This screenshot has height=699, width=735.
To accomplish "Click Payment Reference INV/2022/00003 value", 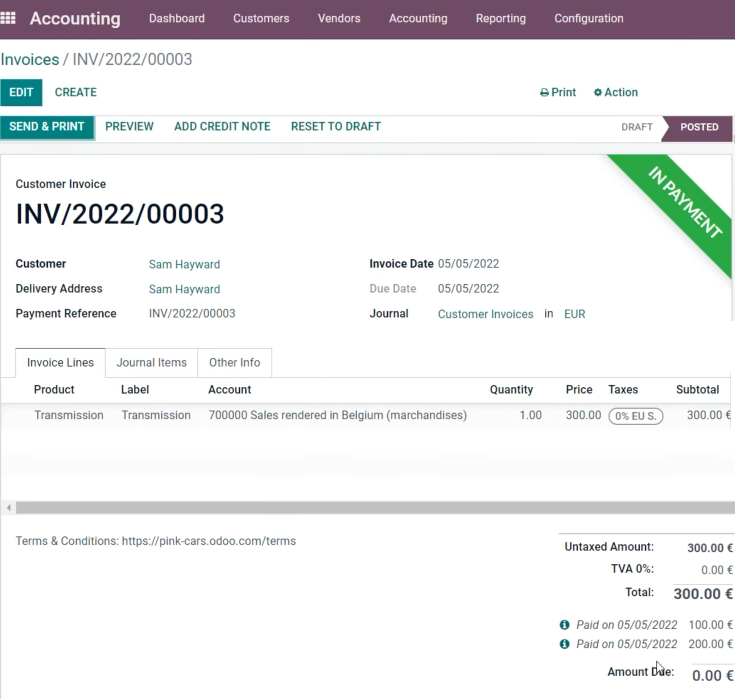I will click(x=192, y=314).
